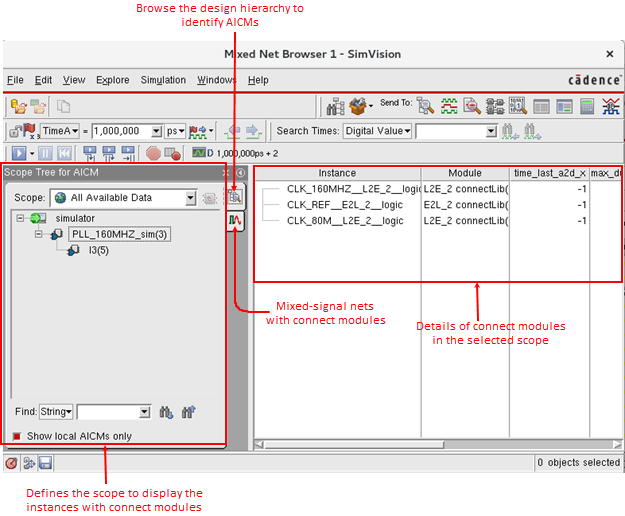This screenshot has width=625, height=516.
Task: Send selection to Source Browser magnifier icon
Action: (472, 106)
